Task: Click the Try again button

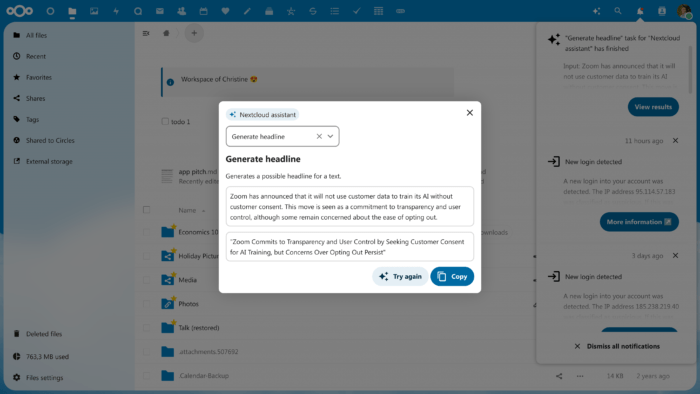Action: pyautogui.click(x=400, y=277)
